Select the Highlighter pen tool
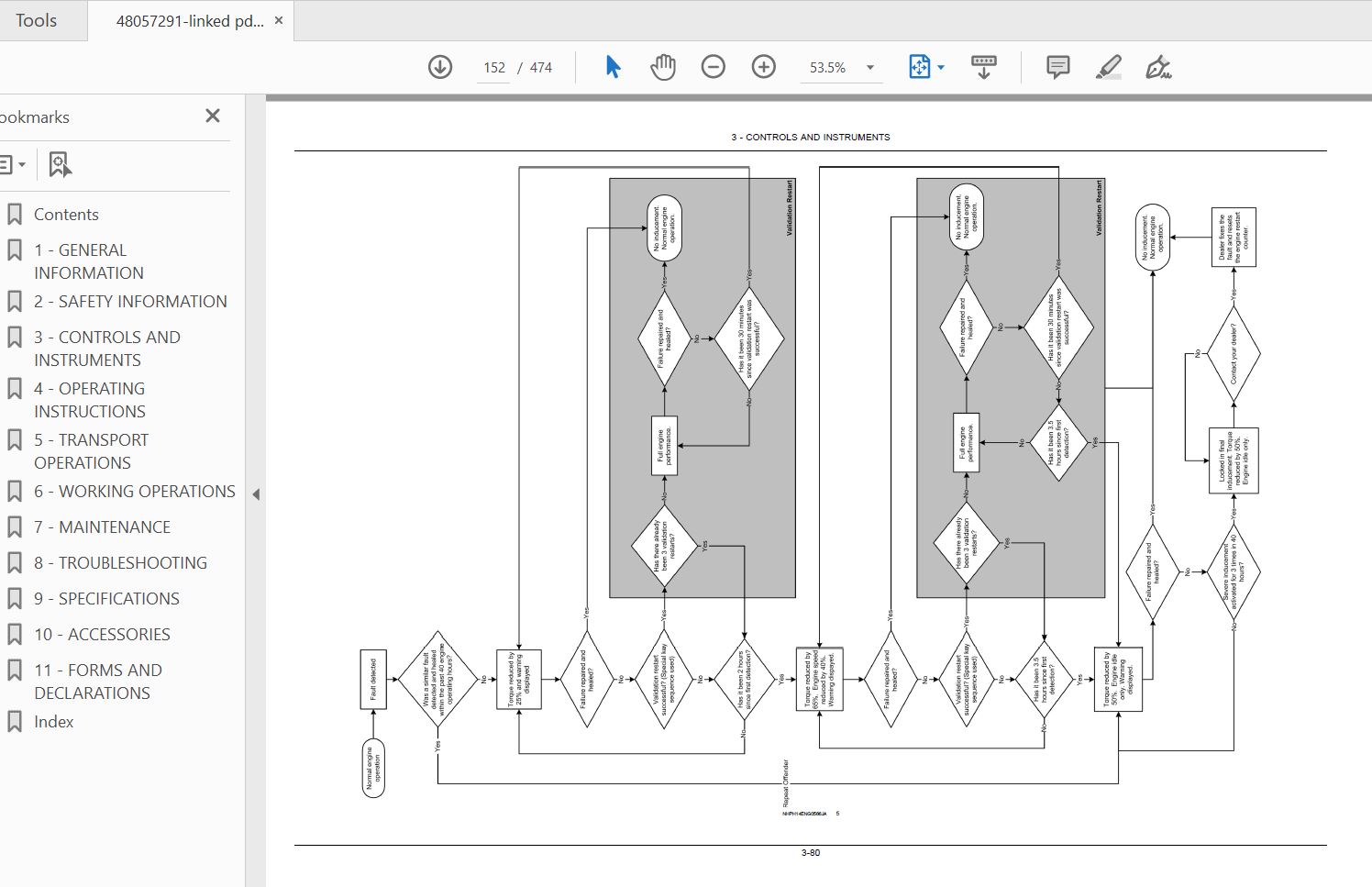Screen dimensions: 1372x887 (x=1109, y=67)
